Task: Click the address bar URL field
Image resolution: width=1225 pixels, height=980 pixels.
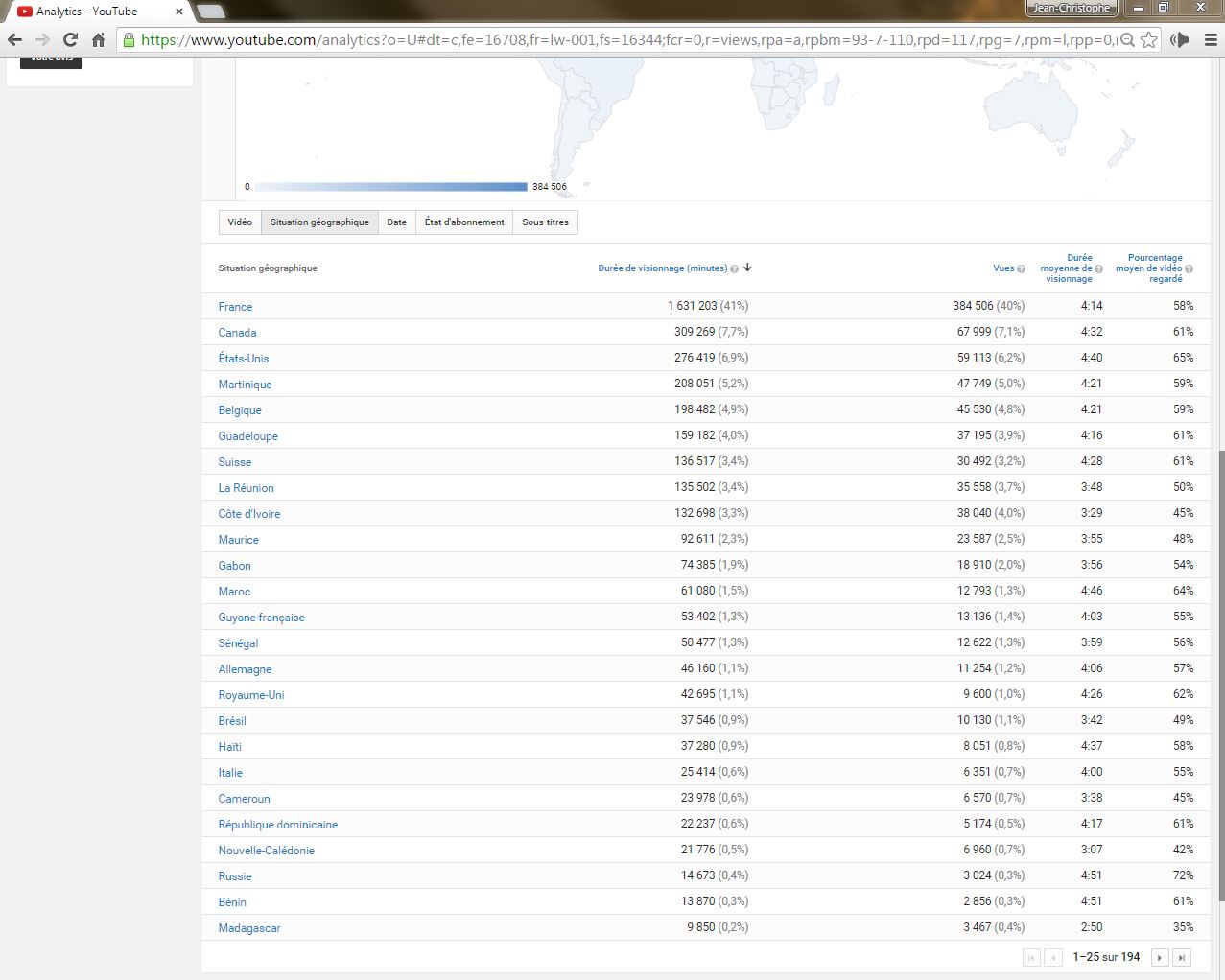Action: click(628, 39)
